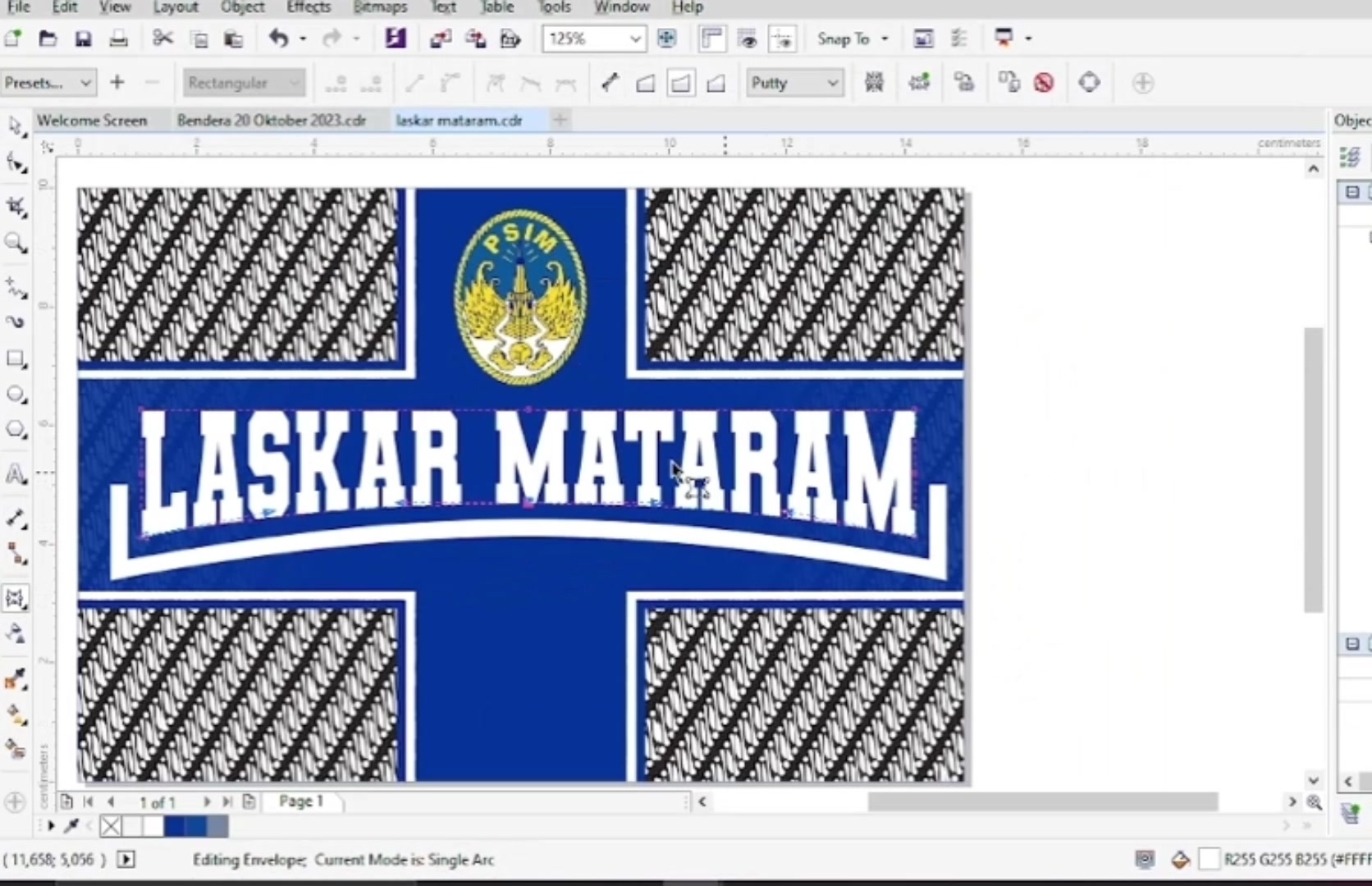Select the Page 1 tab

(x=301, y=802)
